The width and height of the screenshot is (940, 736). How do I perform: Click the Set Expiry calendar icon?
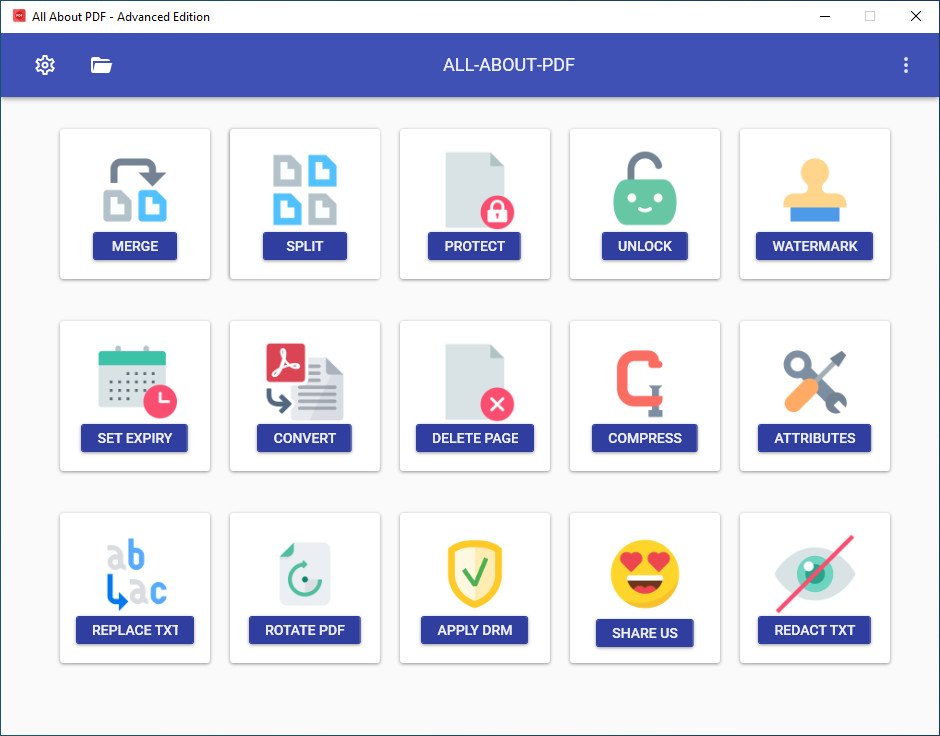[137, 382]
